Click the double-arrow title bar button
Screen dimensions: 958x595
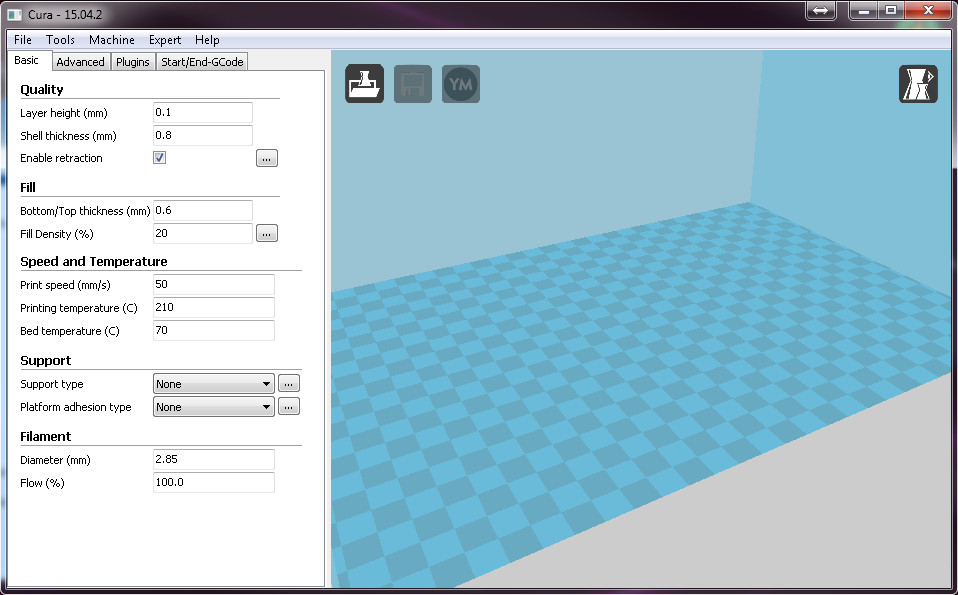tap(821, 10)
